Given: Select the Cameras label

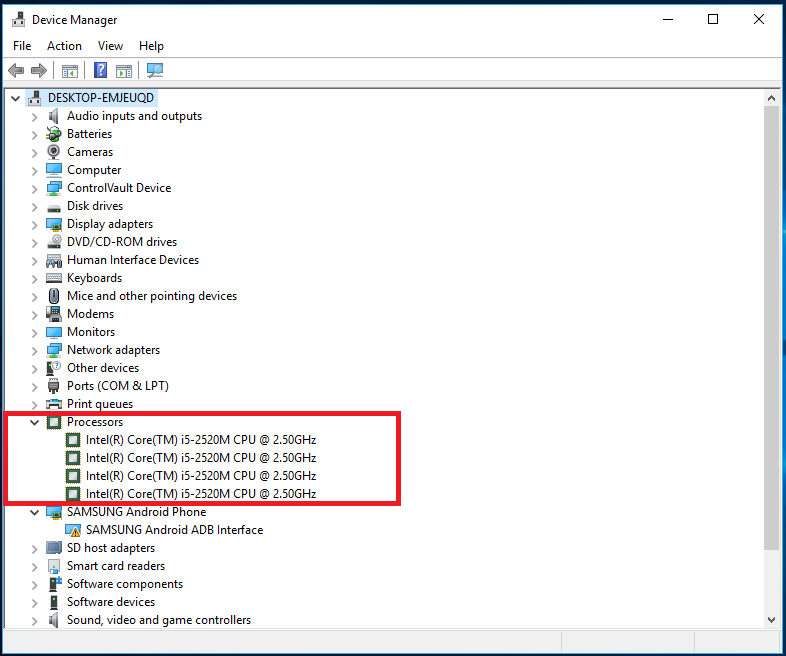Looking at the screenshot, I should pyautogui.click(x=90, y=152).
